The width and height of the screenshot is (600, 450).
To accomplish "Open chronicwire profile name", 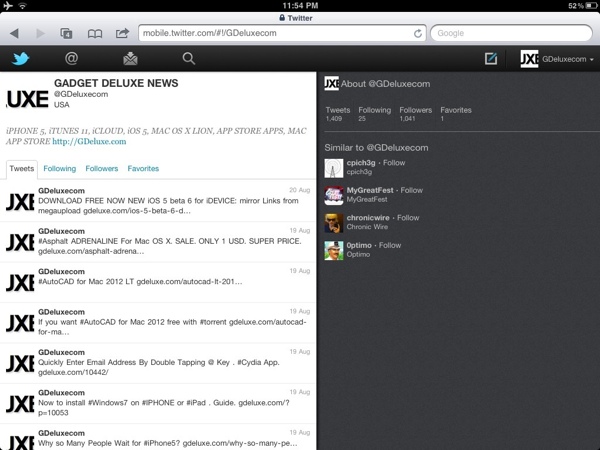I will [x=368, y=218].
